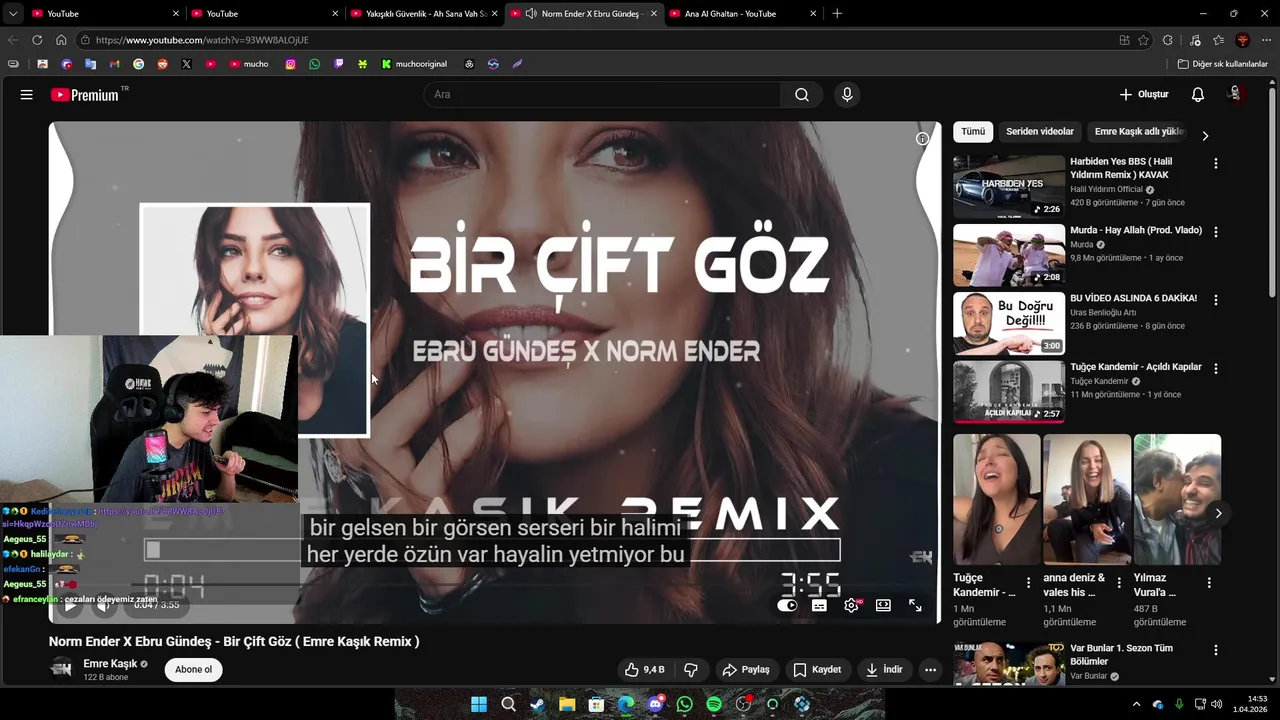Open browser settings three-dot menu

coord(1265,40)
